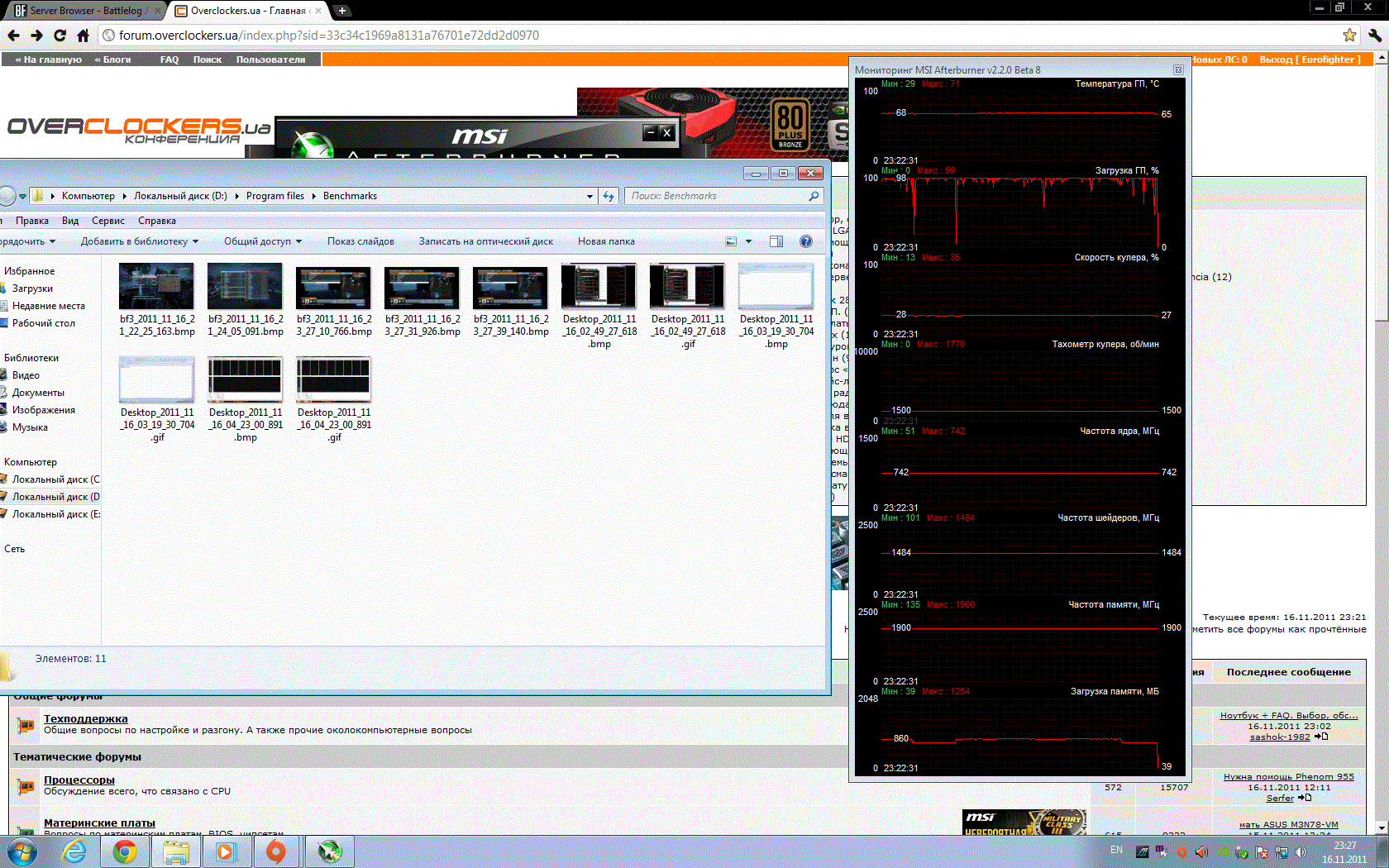Open 'Видео' library in navigation pane
Viewport: 1389px width, 868px height.
(26, 375)
